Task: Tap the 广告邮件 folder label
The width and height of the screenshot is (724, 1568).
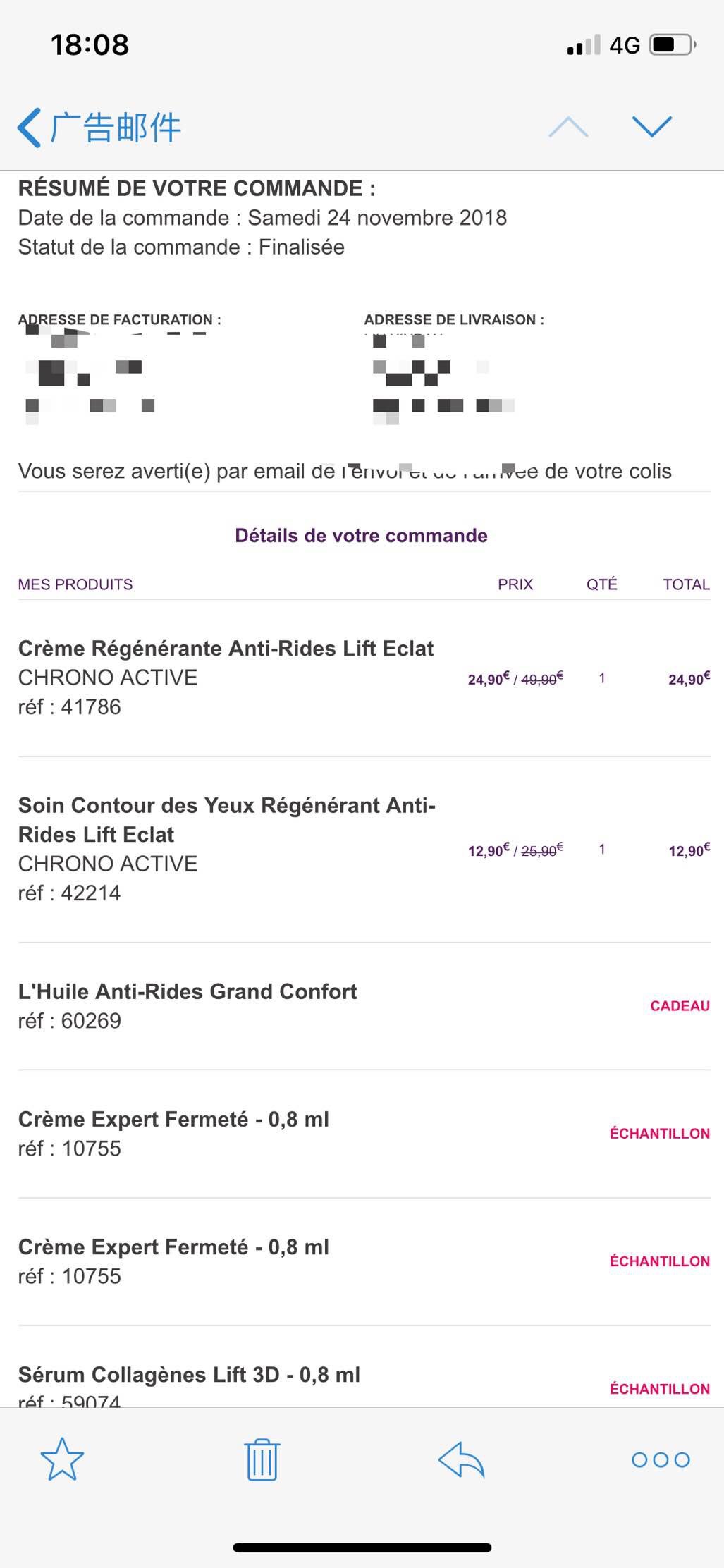Action: (x=115, y=128)
